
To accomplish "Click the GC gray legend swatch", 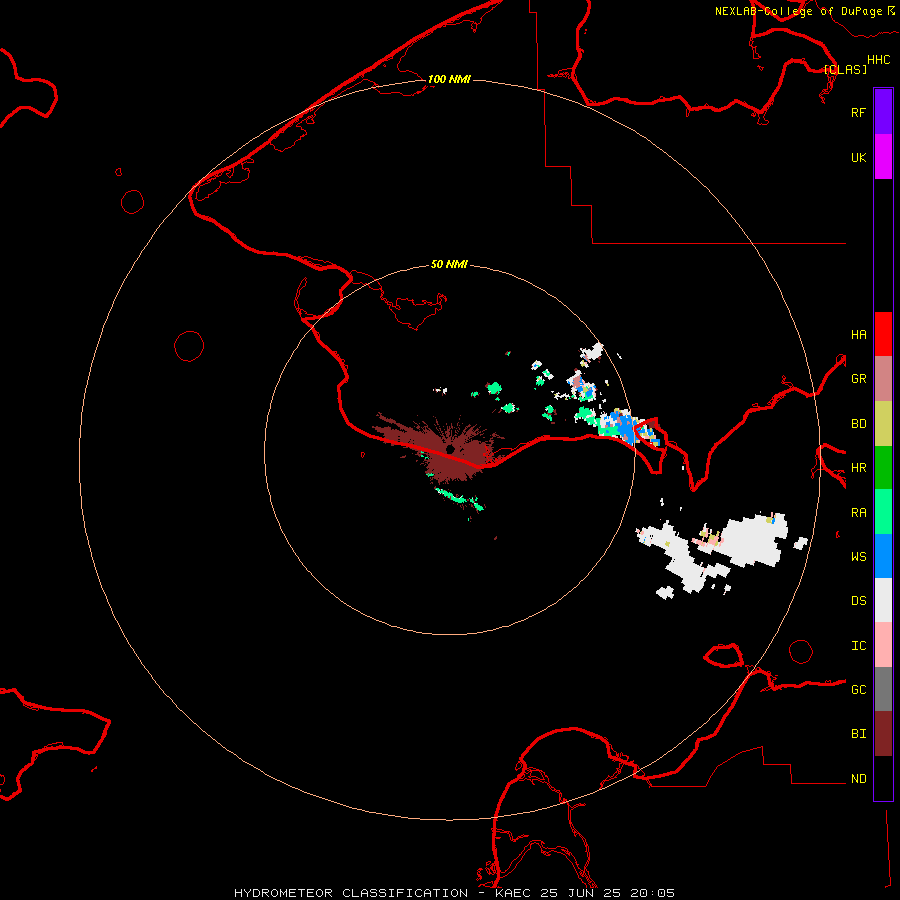I will [883, 689].
